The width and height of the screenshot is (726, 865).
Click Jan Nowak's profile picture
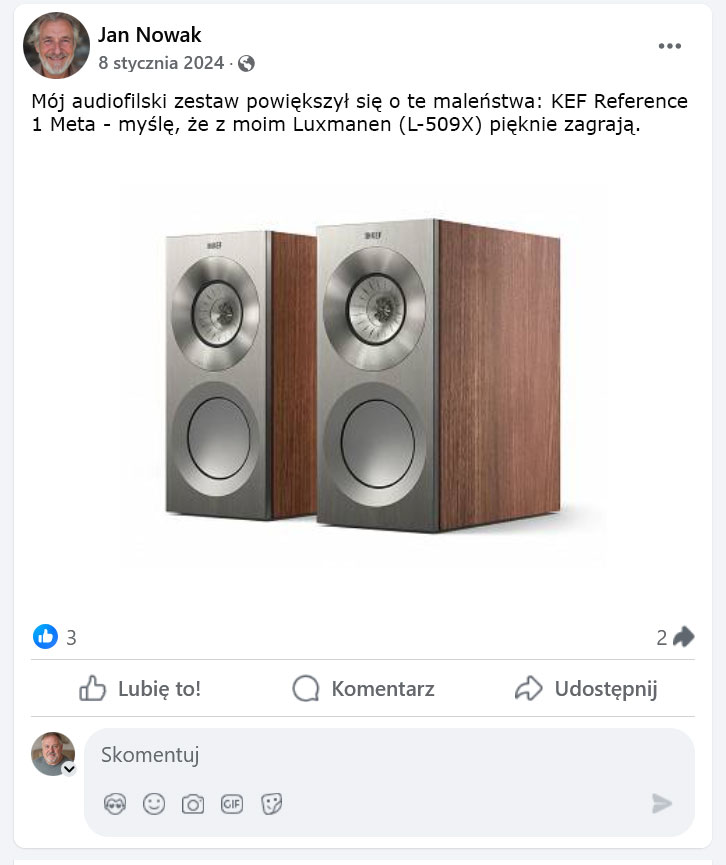[56, 45]
